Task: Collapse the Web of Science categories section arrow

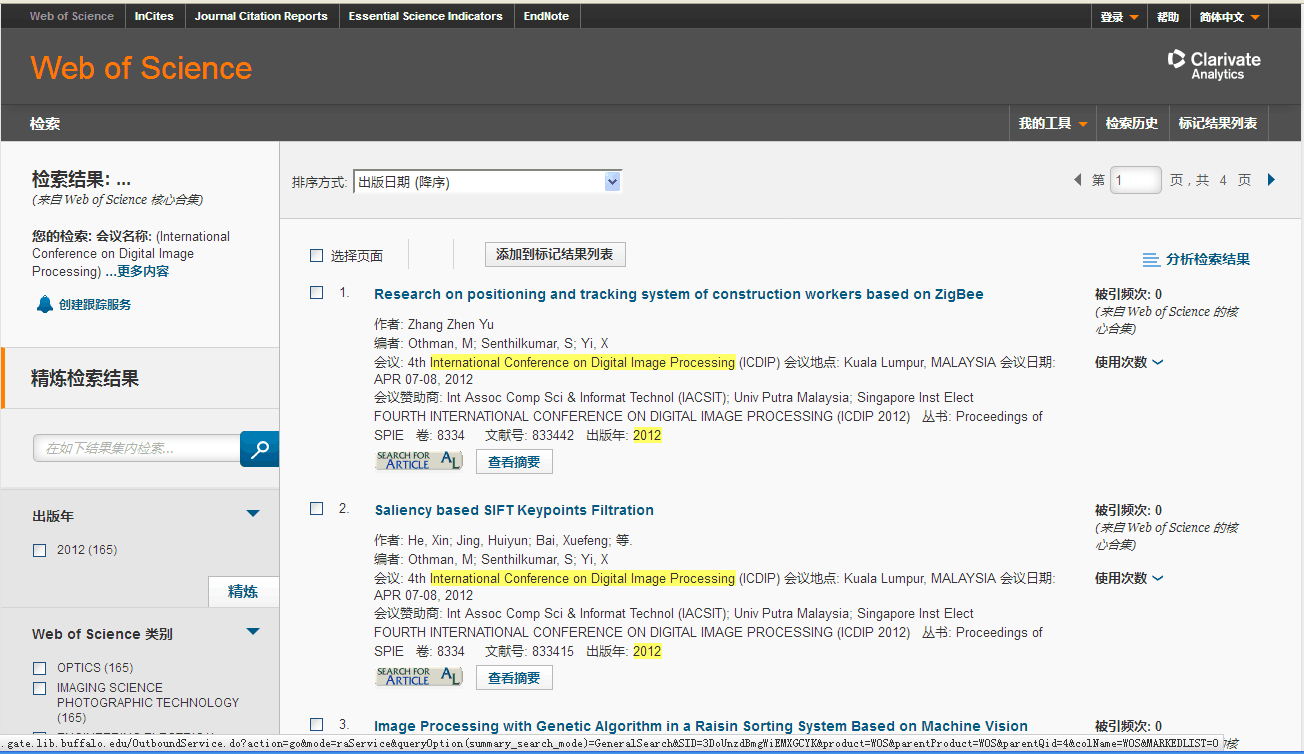Action: [x=253, y=632]
